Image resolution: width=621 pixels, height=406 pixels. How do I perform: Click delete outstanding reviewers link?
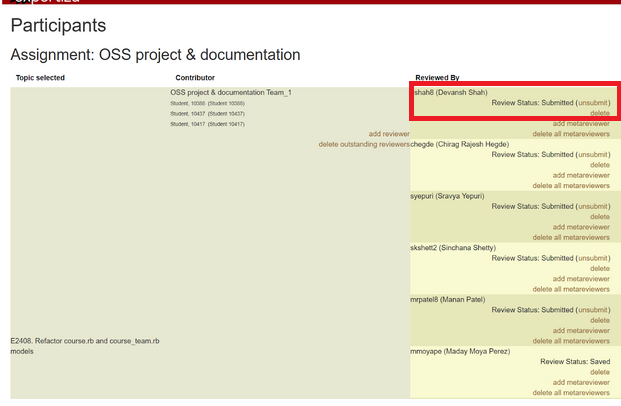pyautogui.click(x=364, y=144)
